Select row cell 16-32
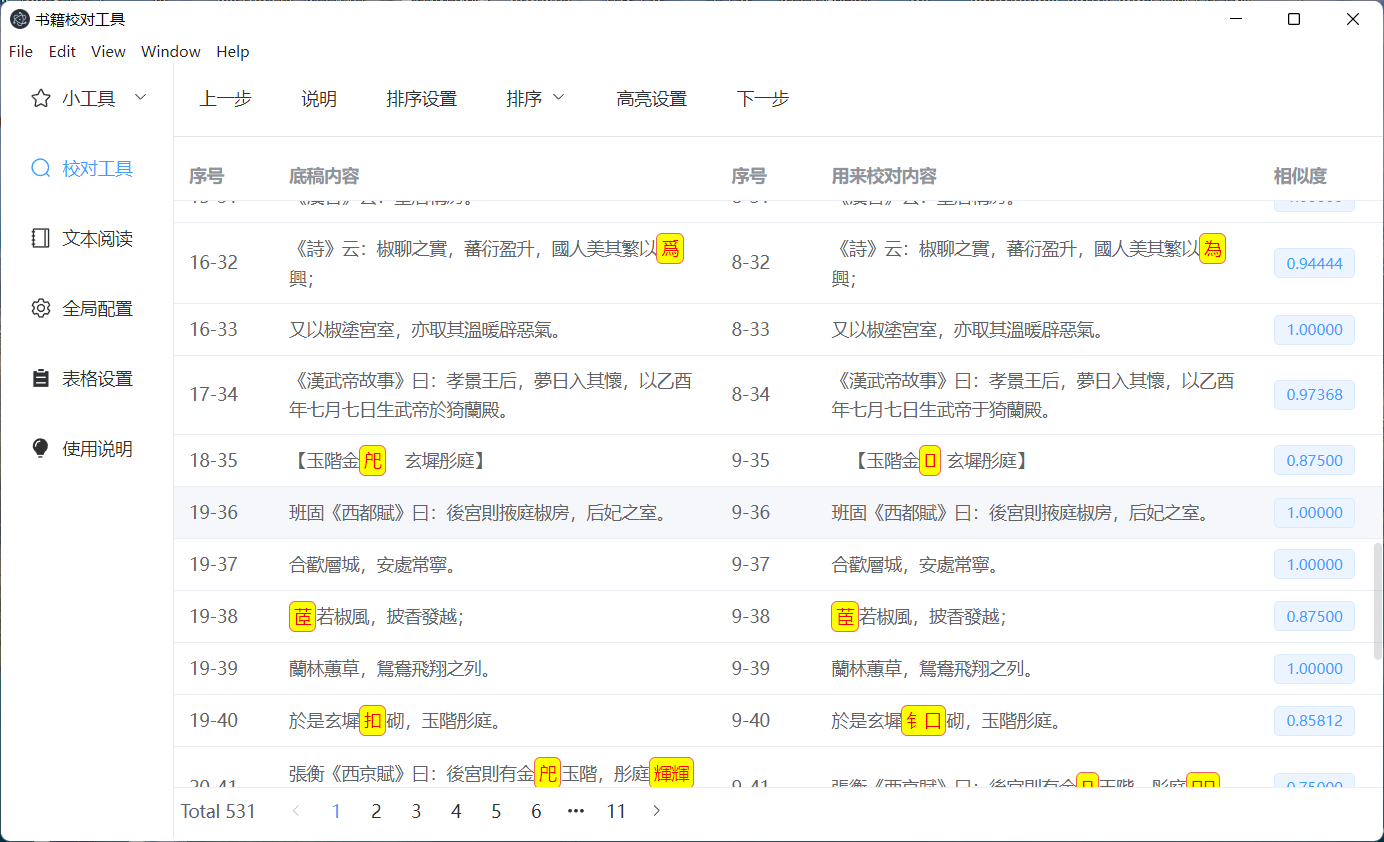 click(214, 263)
